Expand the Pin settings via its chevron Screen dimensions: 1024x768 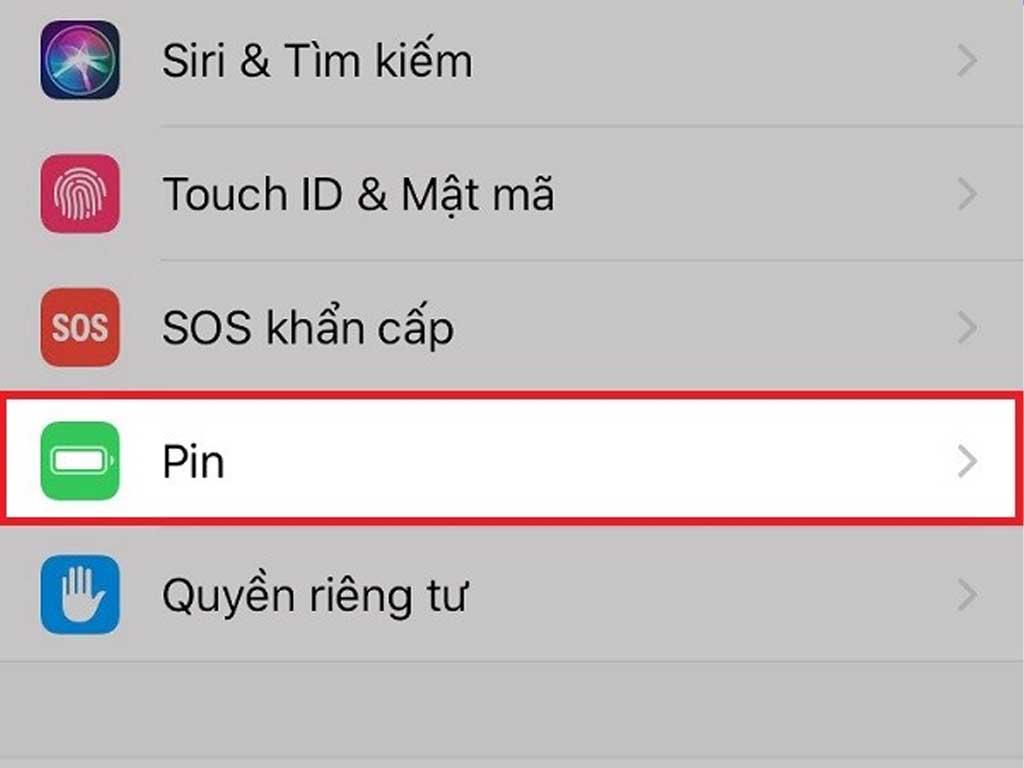click(965, 461)
